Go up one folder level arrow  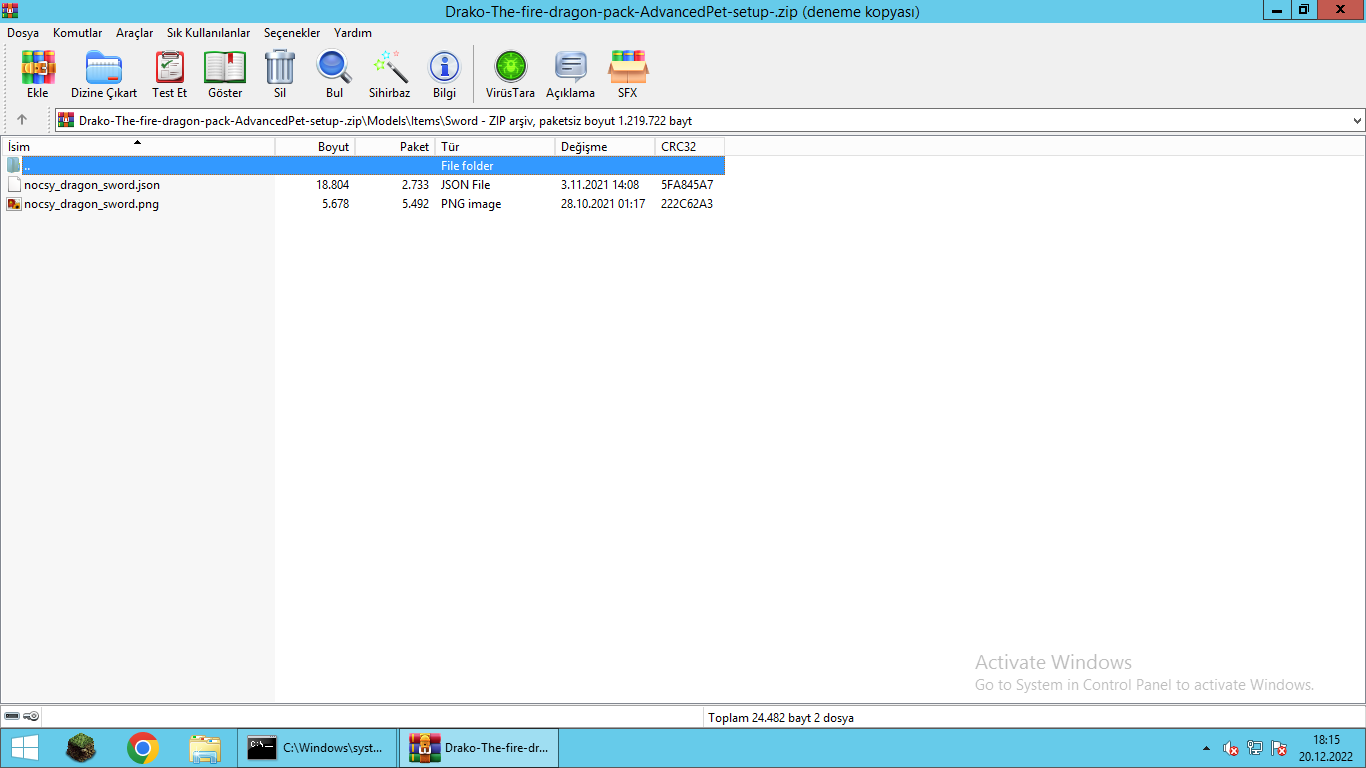[x=22, y=120]
